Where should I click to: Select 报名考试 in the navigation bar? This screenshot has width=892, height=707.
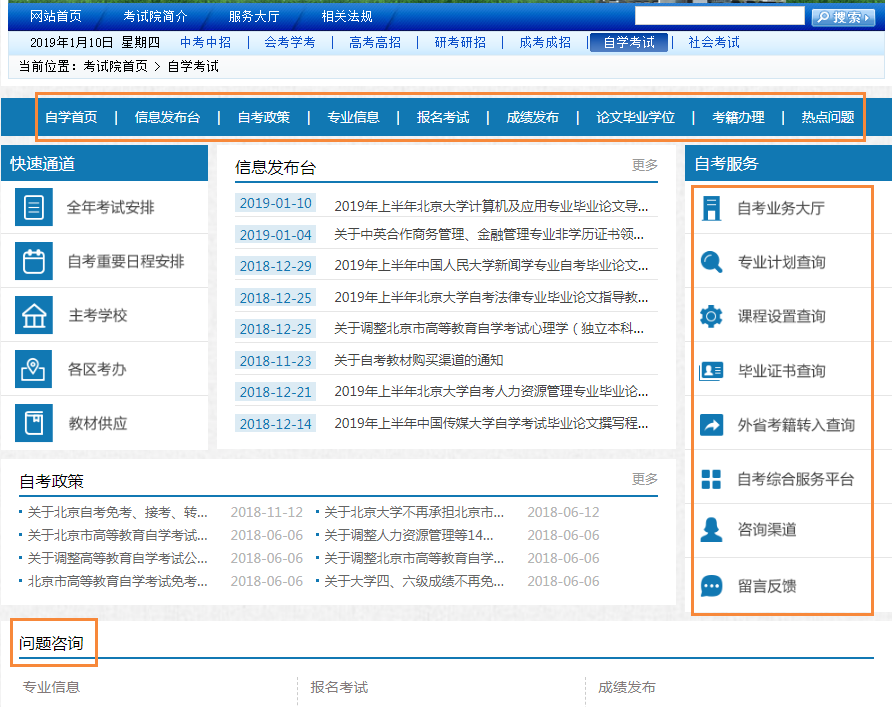443,117
